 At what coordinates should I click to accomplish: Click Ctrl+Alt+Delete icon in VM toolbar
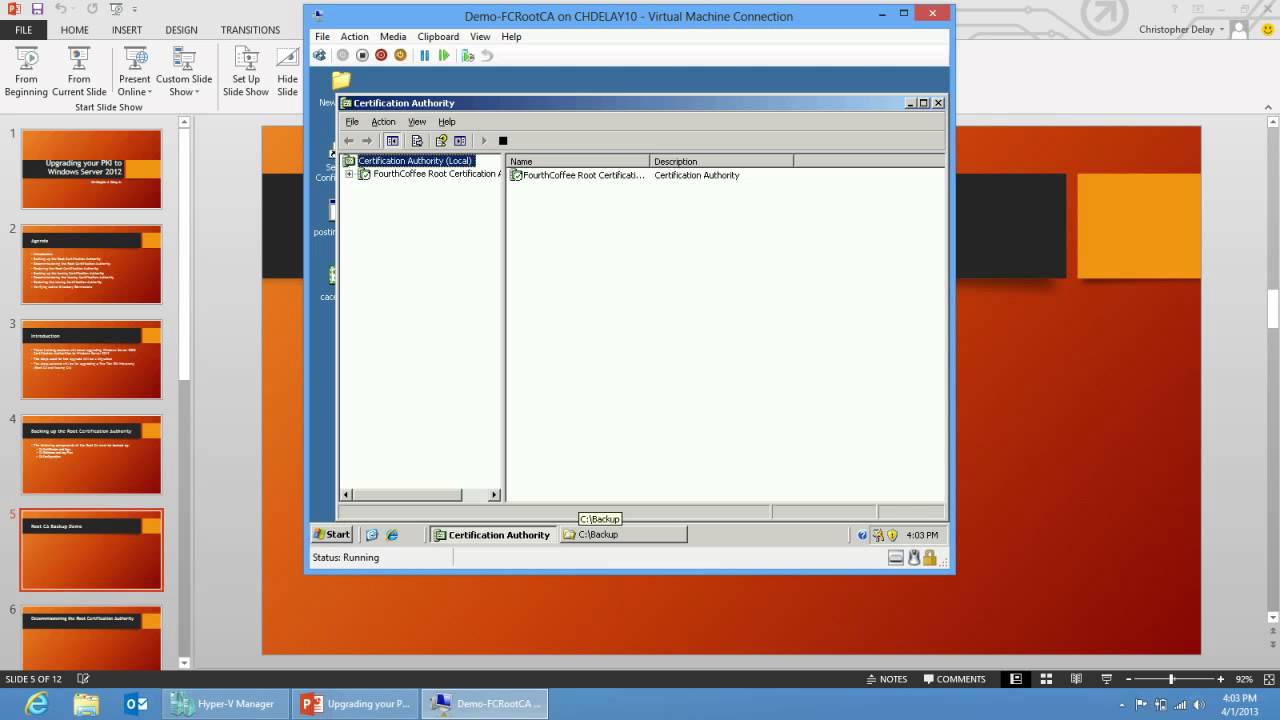pyautogui.click(x=320, y=55)
